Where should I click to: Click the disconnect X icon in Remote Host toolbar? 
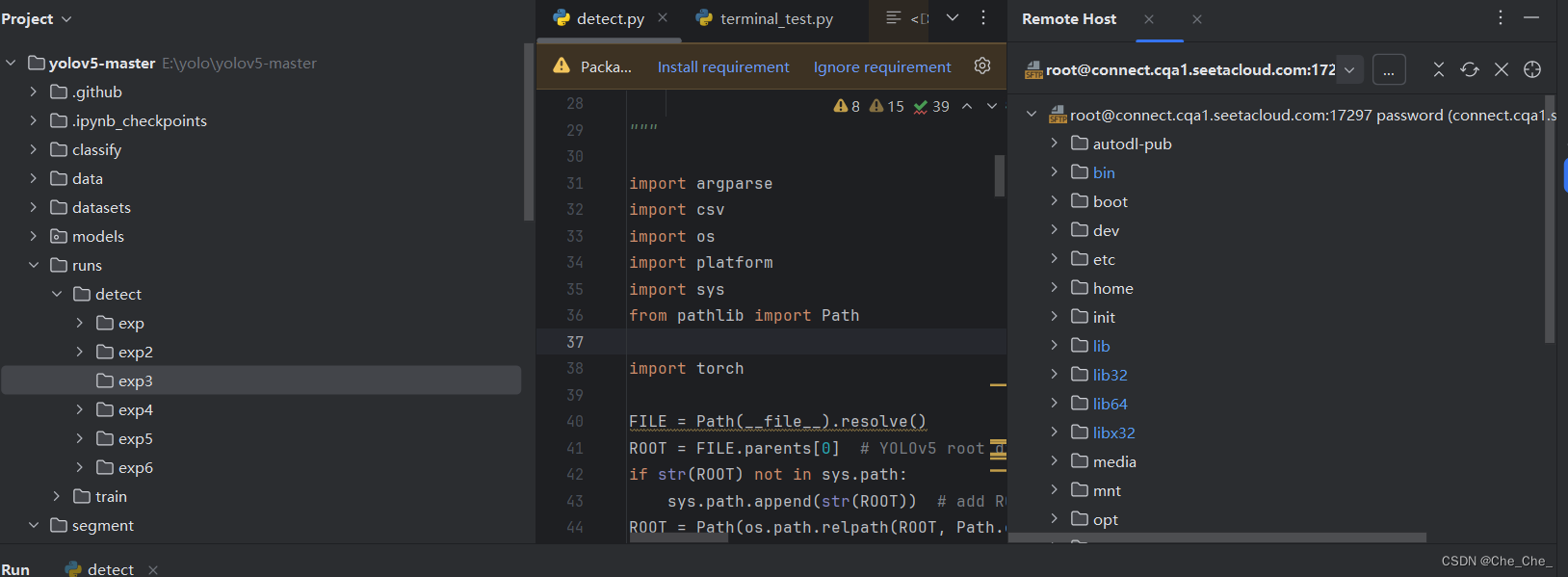pyautogui.click(x=1501, y=69)
